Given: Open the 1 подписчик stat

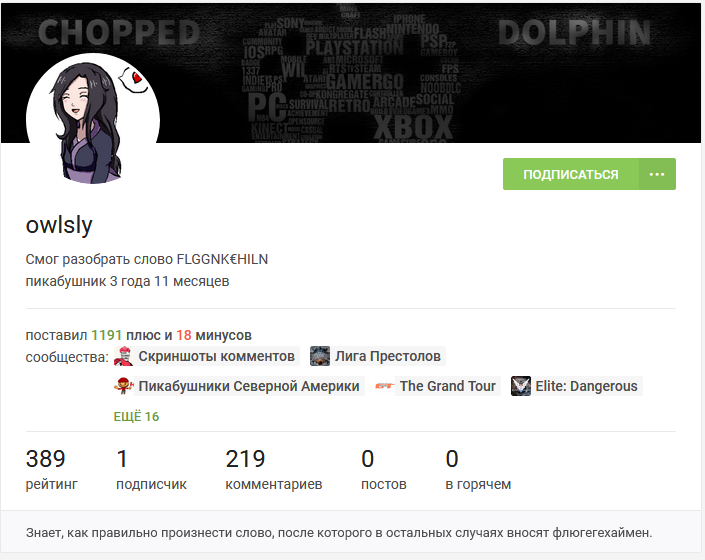Looking at the screenshot, I should [152, 470].
